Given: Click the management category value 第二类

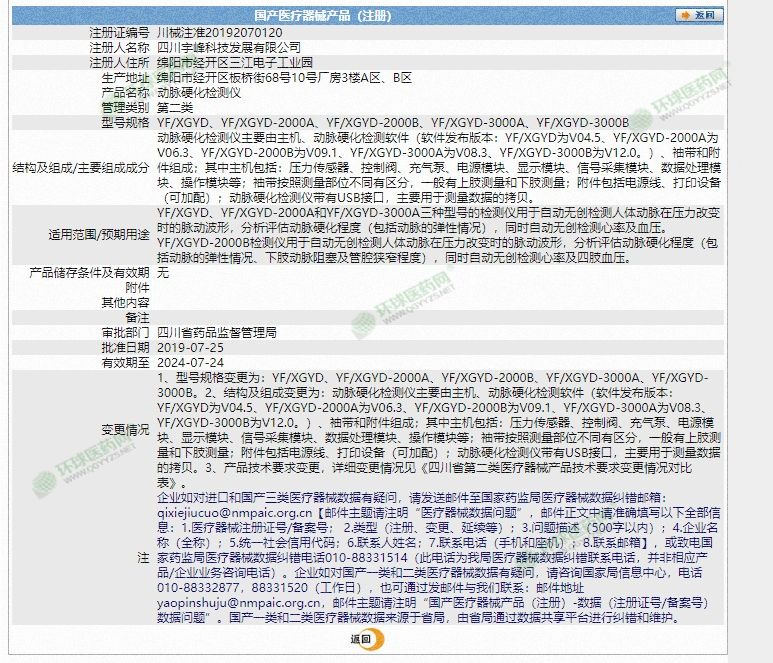Looking at the screenshot, I should pos(175,106).
